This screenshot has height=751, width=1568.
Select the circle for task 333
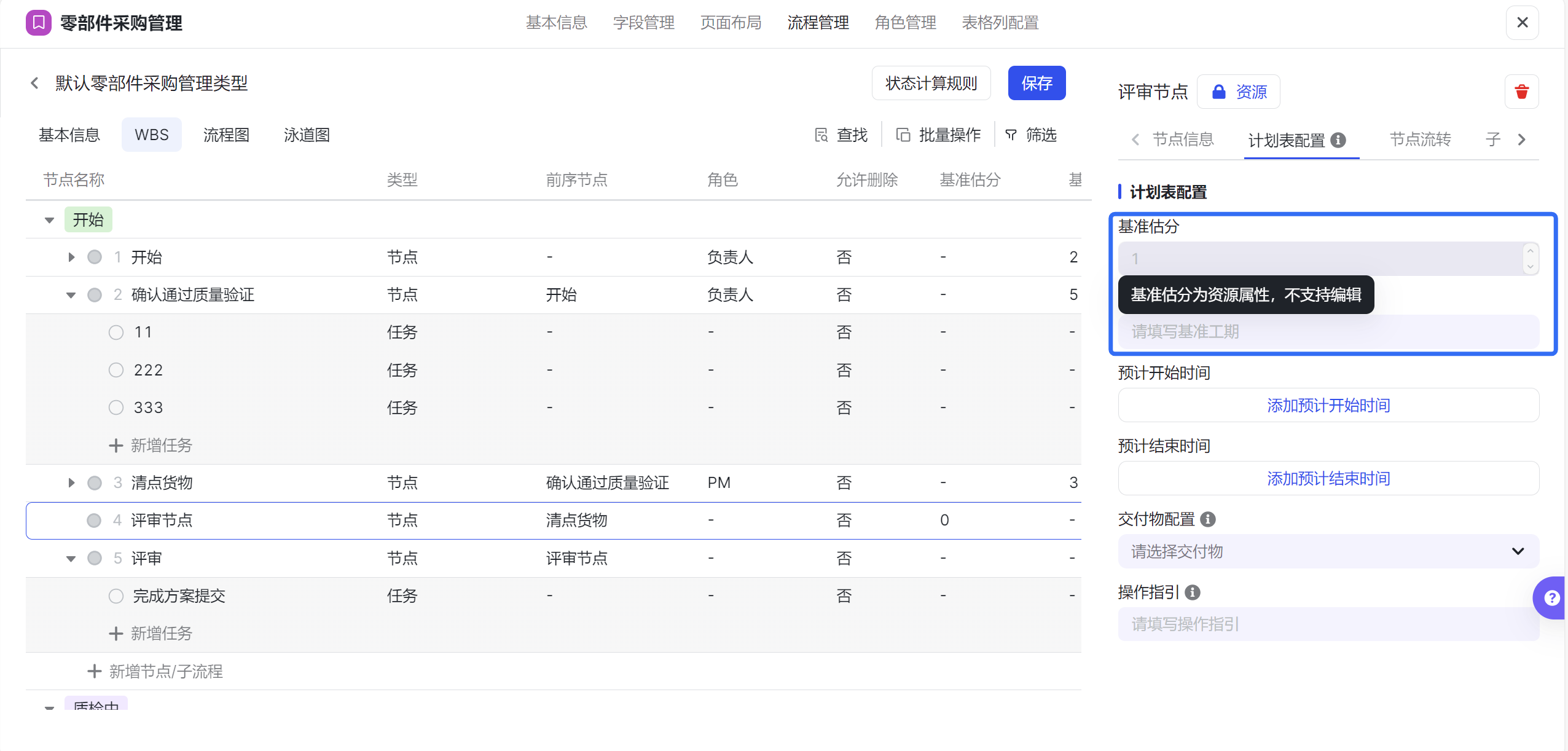[116, 407]
